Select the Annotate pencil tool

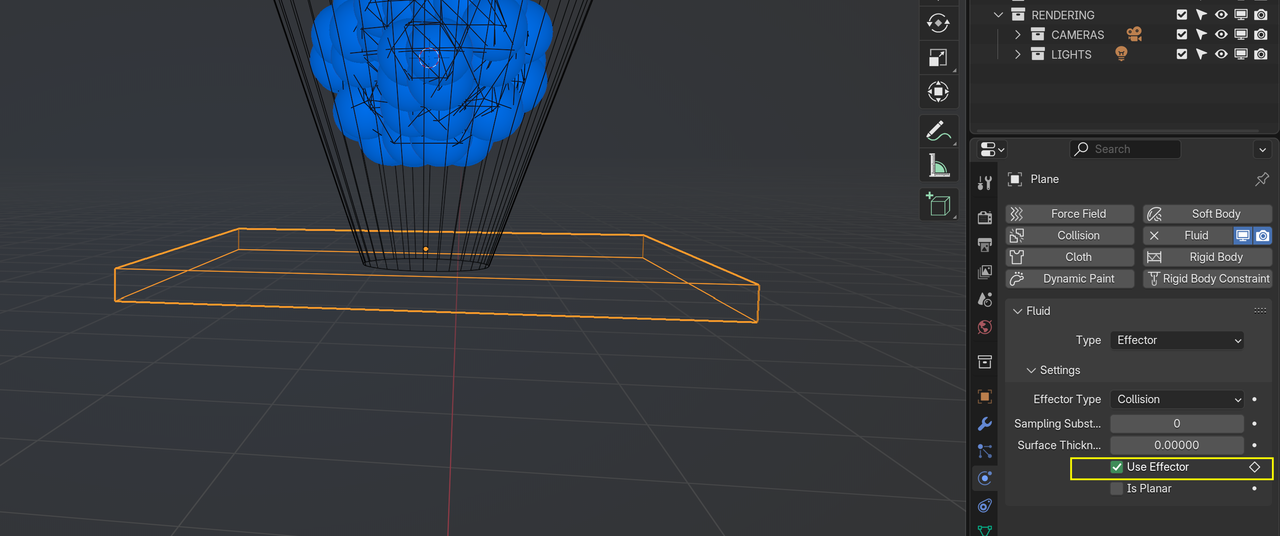(x=938, y=131)
